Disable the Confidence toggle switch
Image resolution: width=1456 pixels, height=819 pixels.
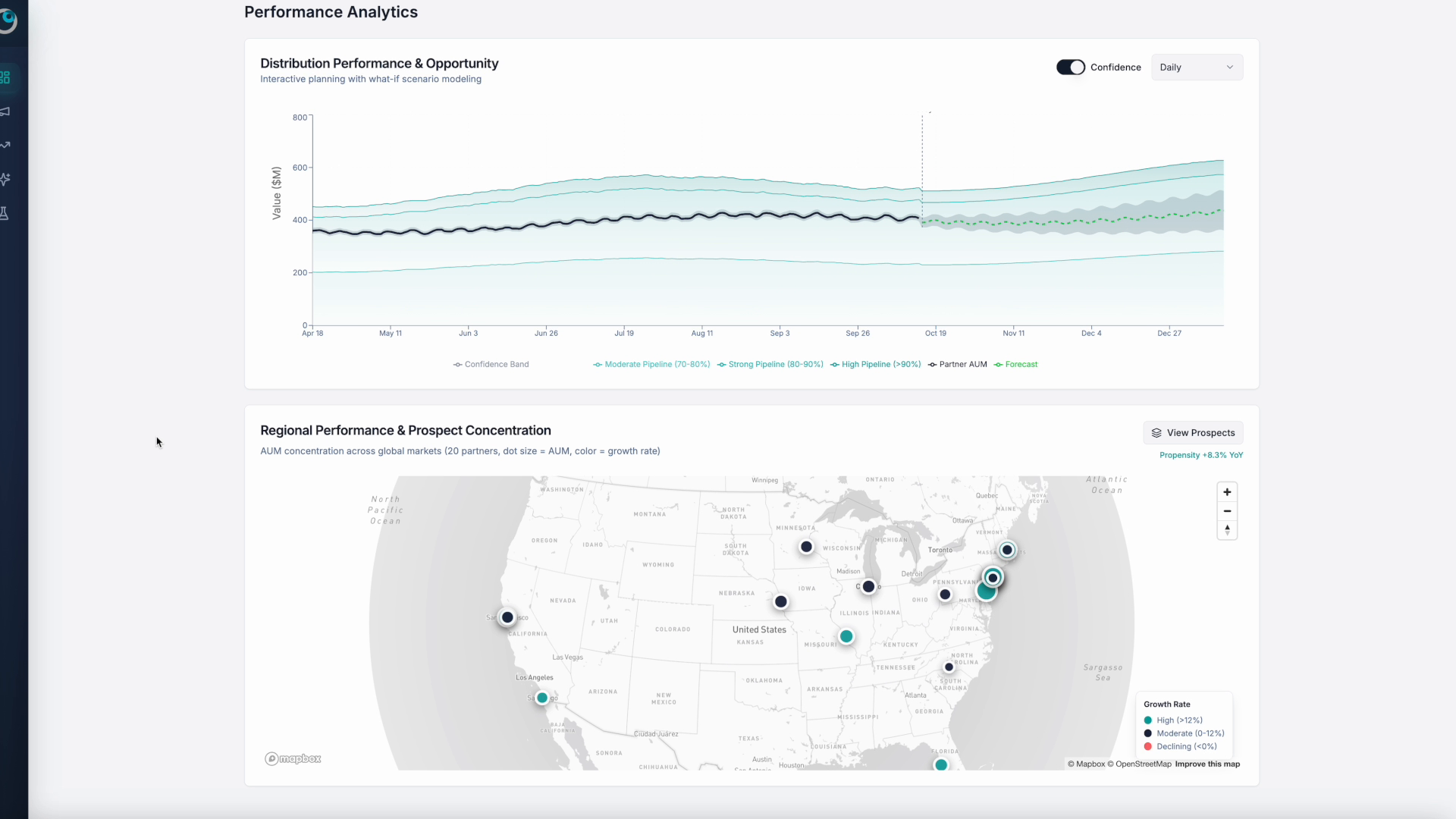[1070, 67]
